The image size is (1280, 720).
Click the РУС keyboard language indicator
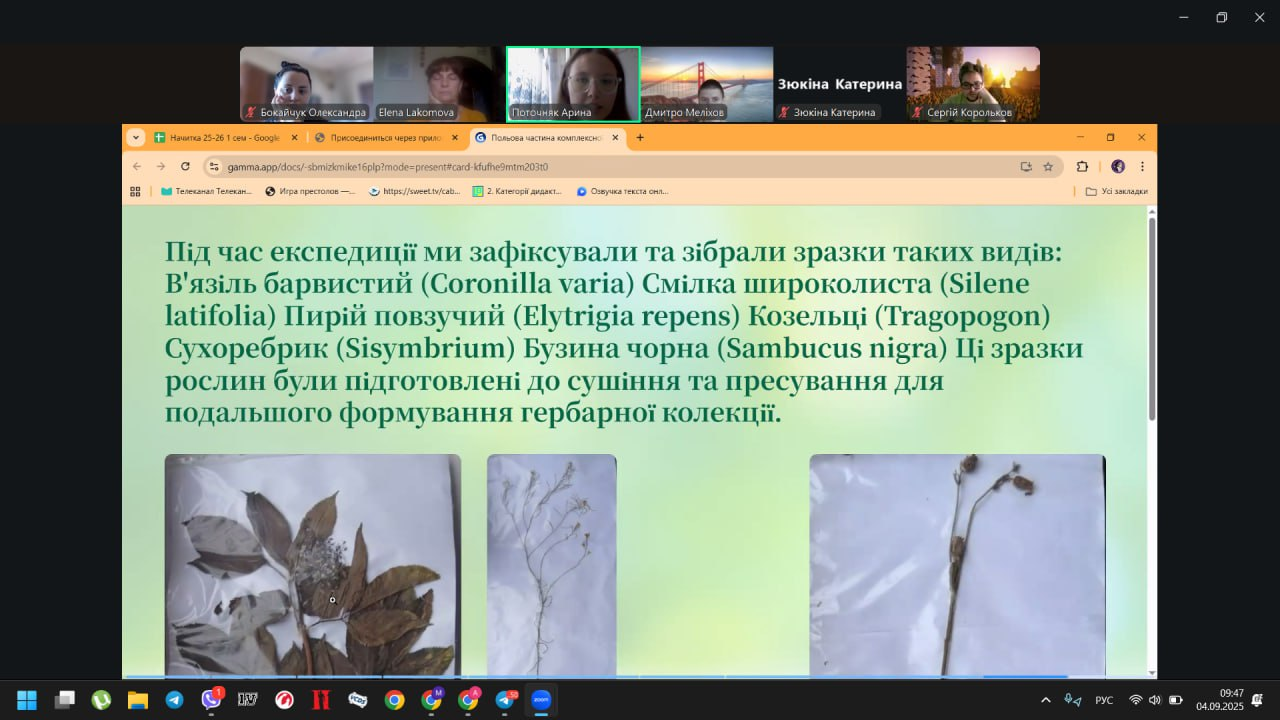tap(1104, 700)
